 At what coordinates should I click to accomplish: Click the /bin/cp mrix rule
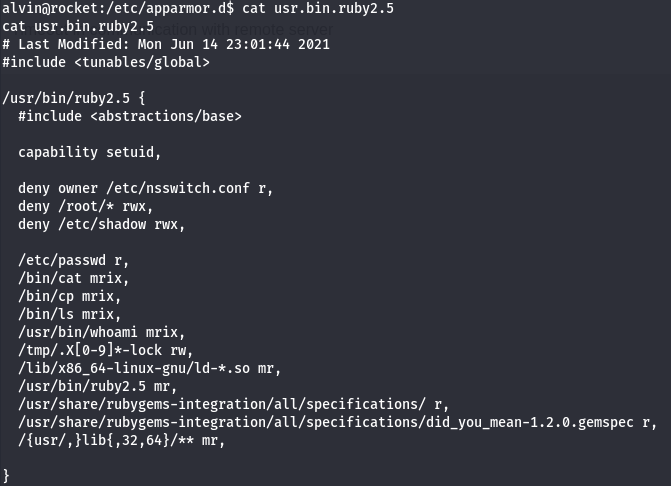[x=70, y=296]
